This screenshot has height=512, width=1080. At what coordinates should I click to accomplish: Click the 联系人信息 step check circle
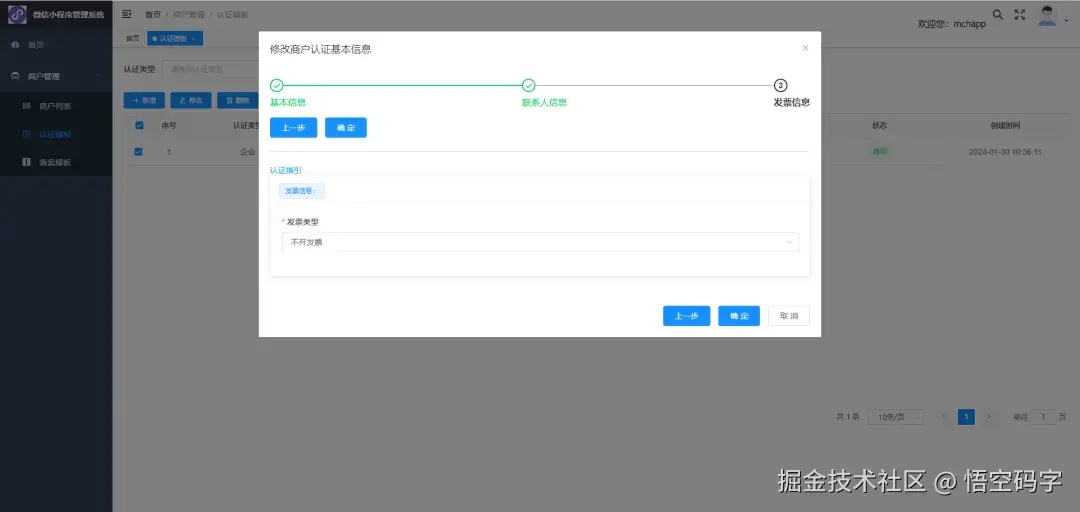[528, 85]
